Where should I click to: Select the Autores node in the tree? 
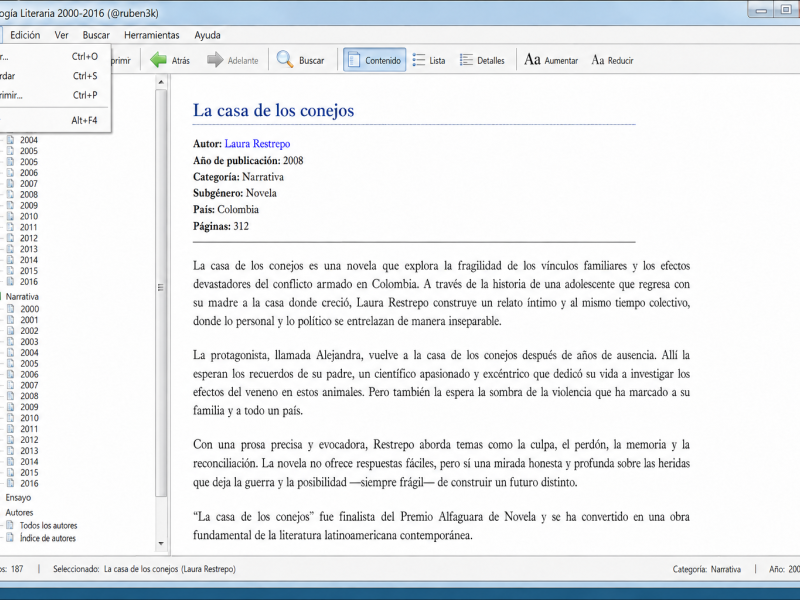point(19,512)
